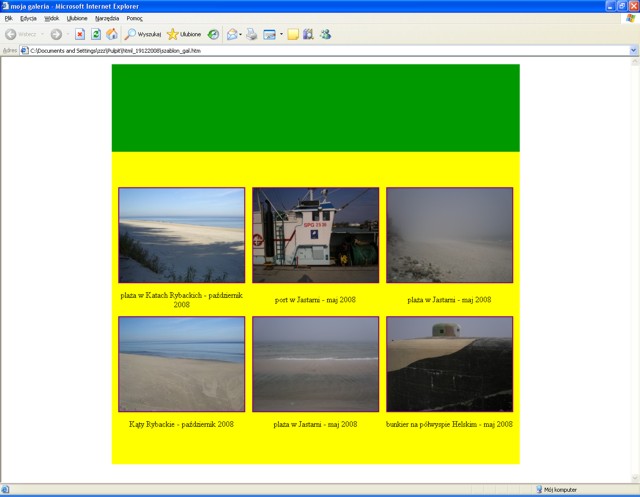Open the History toolbar icon
640x497 pixels.
(213, 34)
